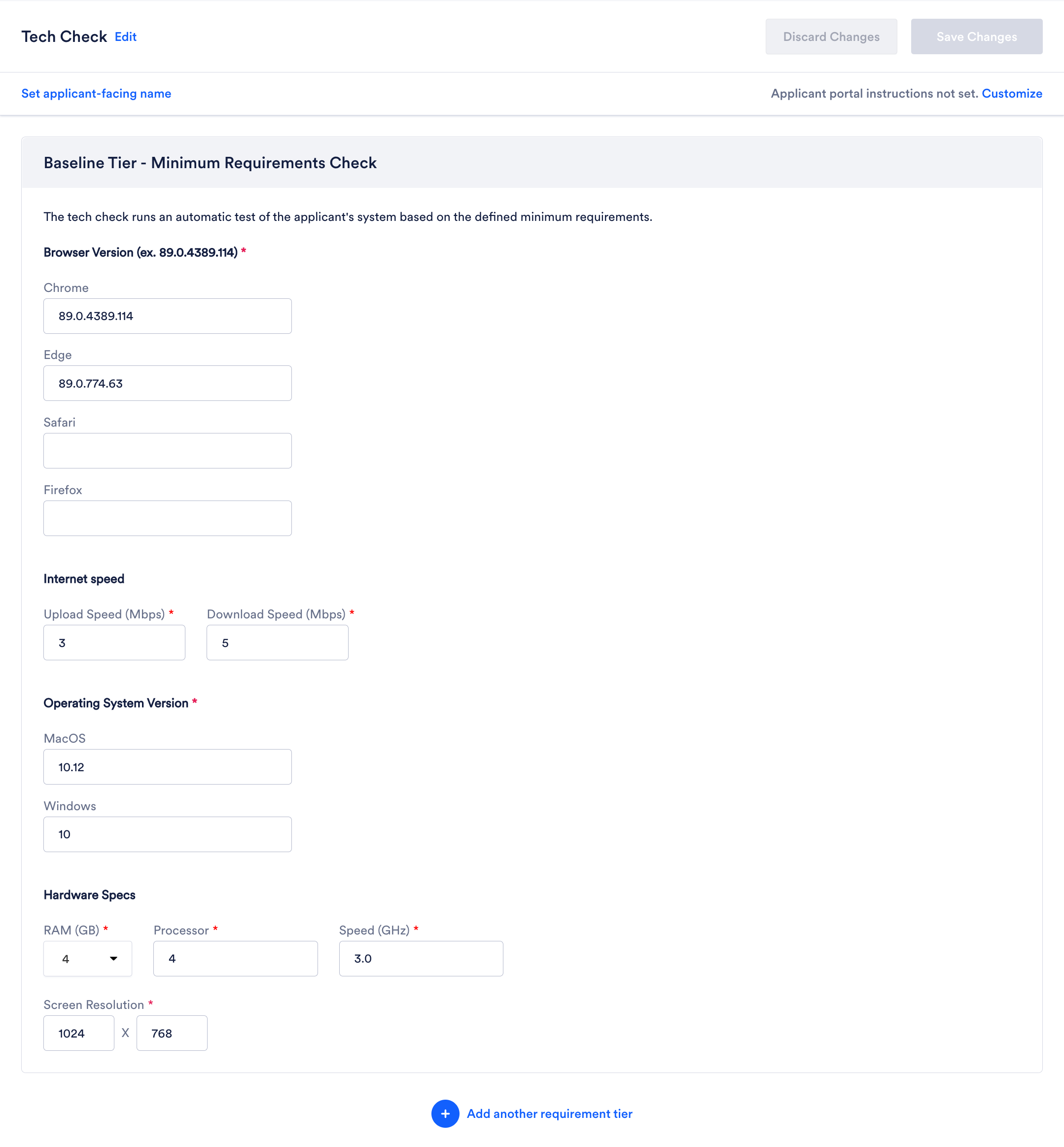Click the Save Changes button

click(977, 37)
